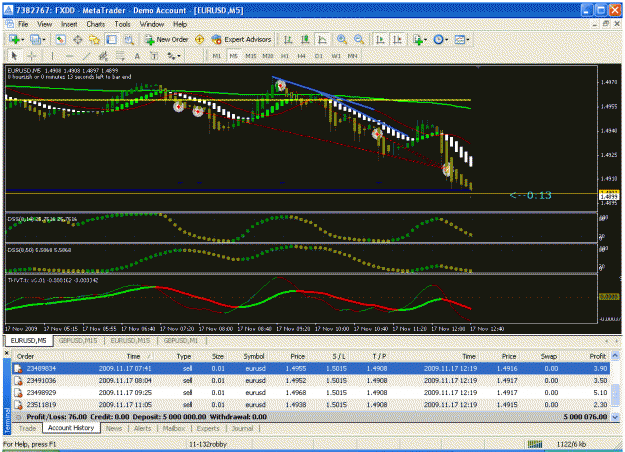
Task: Switch chart to H4 timeframe
Action: [302, 56]
